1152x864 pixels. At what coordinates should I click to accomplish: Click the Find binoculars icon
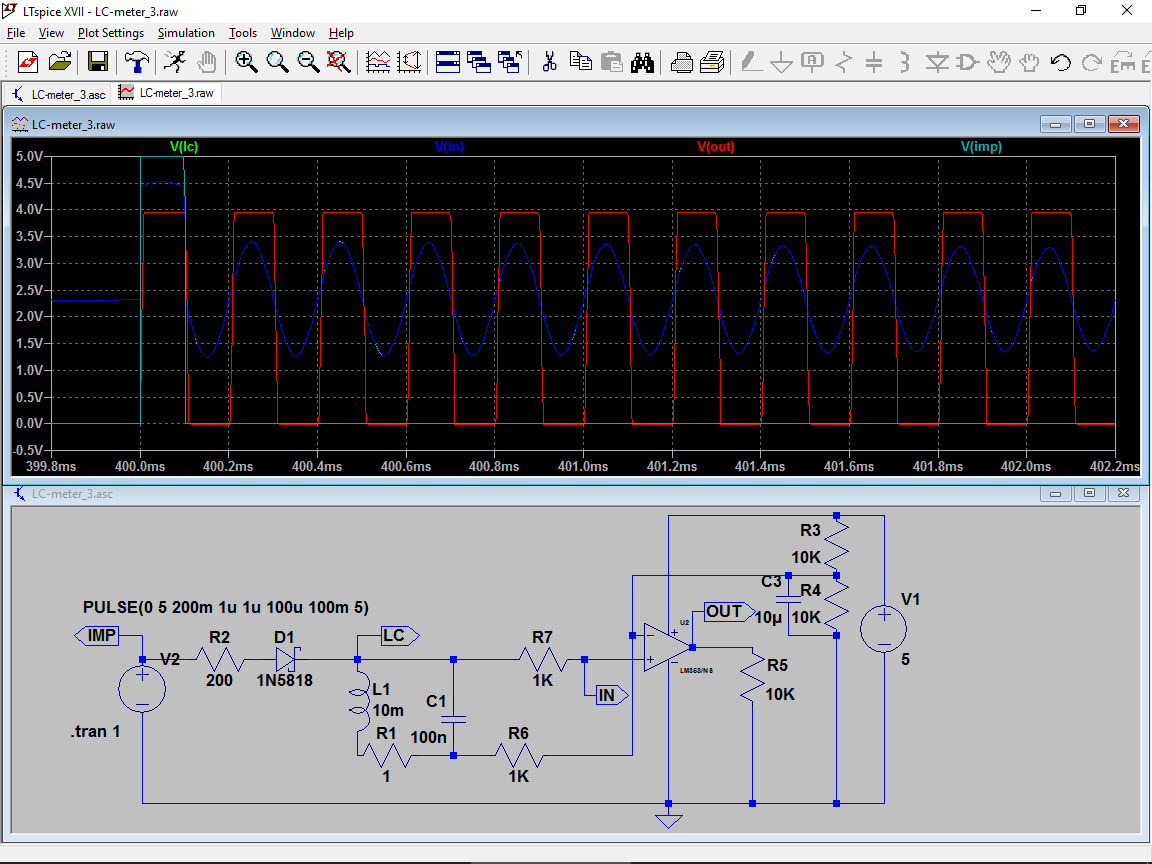click(x=642, y=63)
